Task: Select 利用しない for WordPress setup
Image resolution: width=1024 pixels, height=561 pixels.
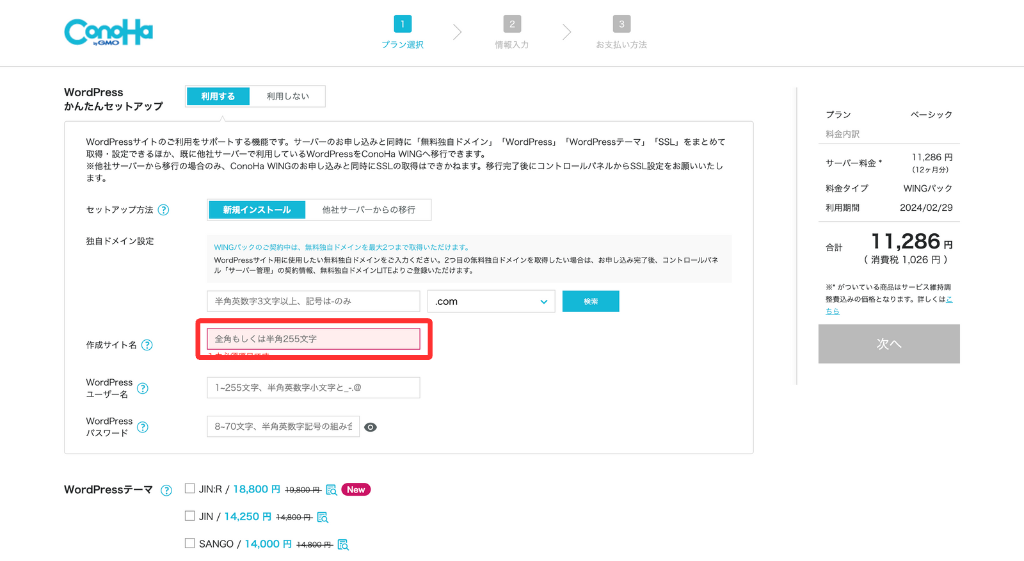Action: 287,97
